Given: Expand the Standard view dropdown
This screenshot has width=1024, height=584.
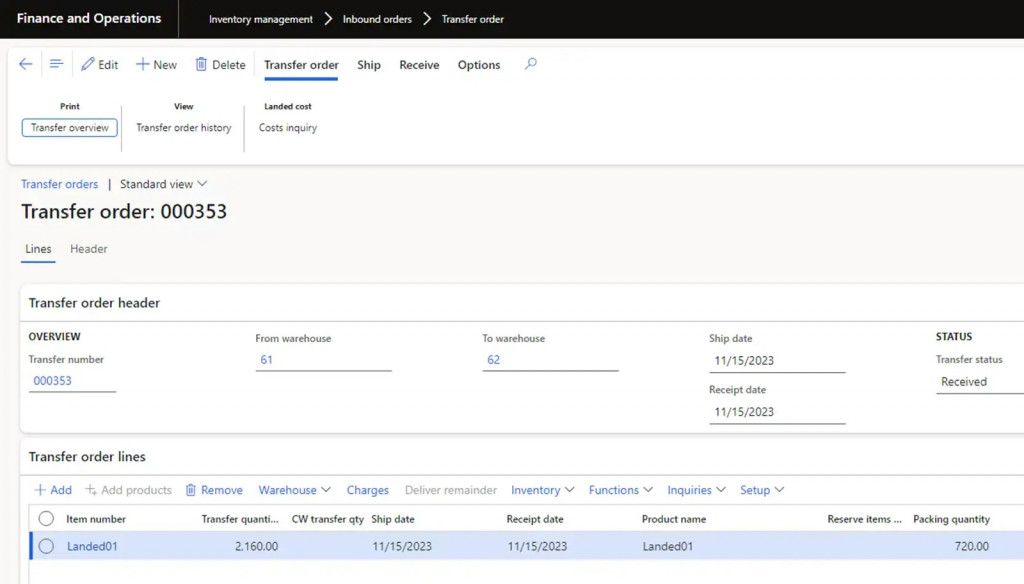Looking at the screenshot, I should pos(163,184).
